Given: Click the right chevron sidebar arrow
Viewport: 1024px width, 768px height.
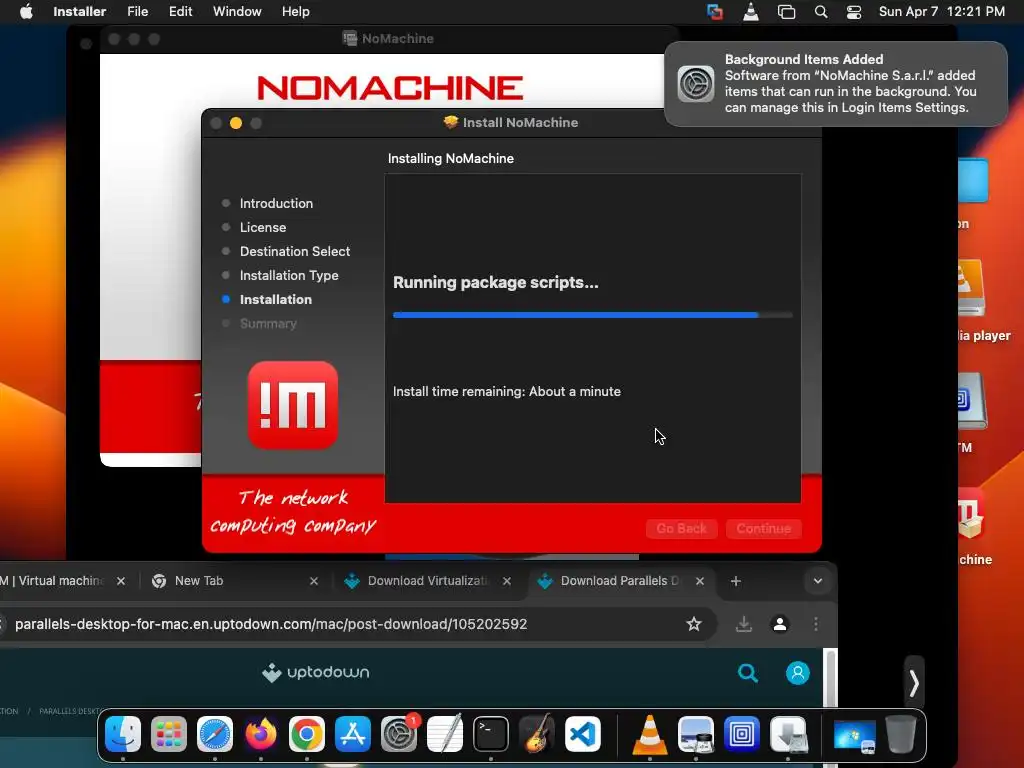Looking at the screenshot, I should [x=914, y=683].
